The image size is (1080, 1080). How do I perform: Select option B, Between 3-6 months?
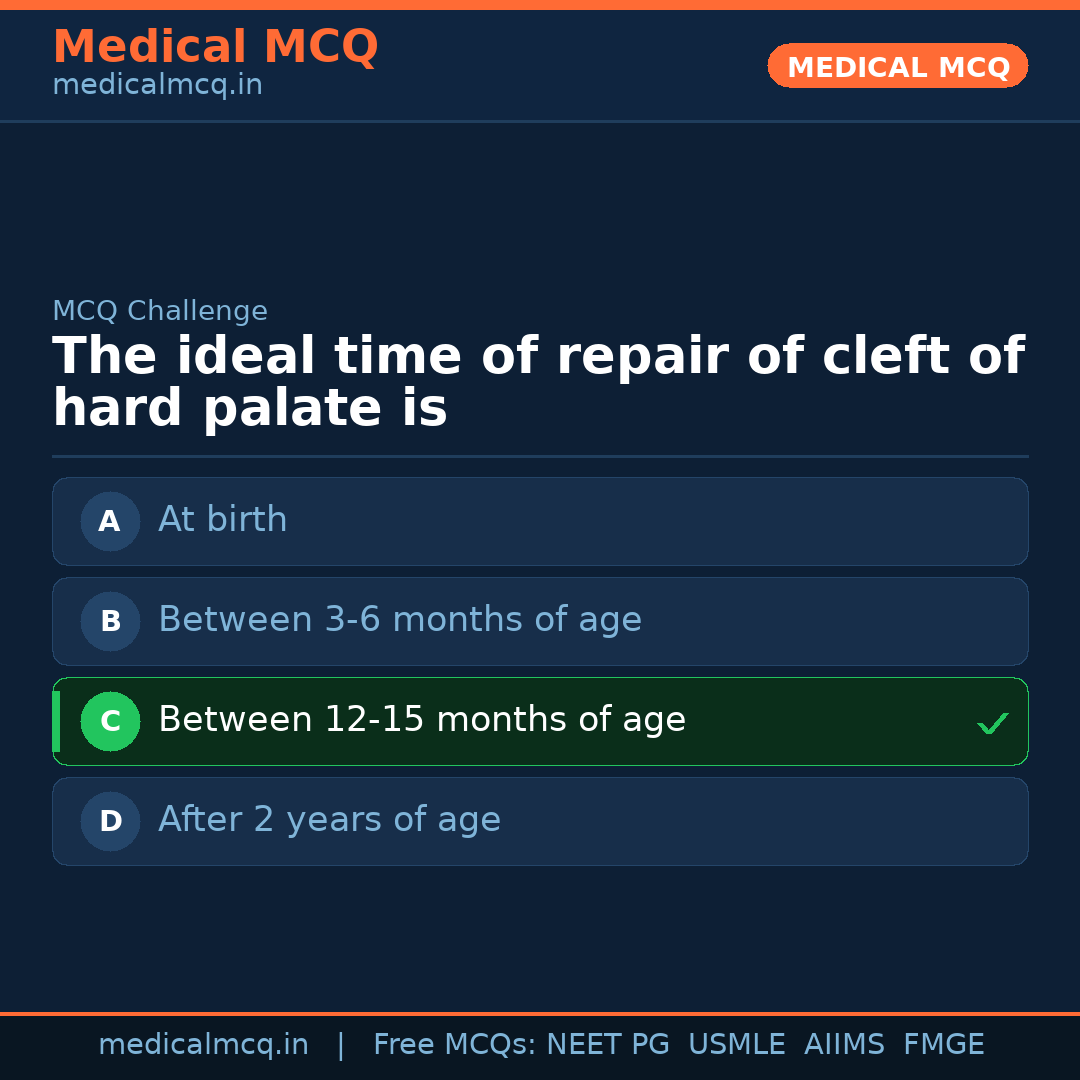click(x=540, y=621)
